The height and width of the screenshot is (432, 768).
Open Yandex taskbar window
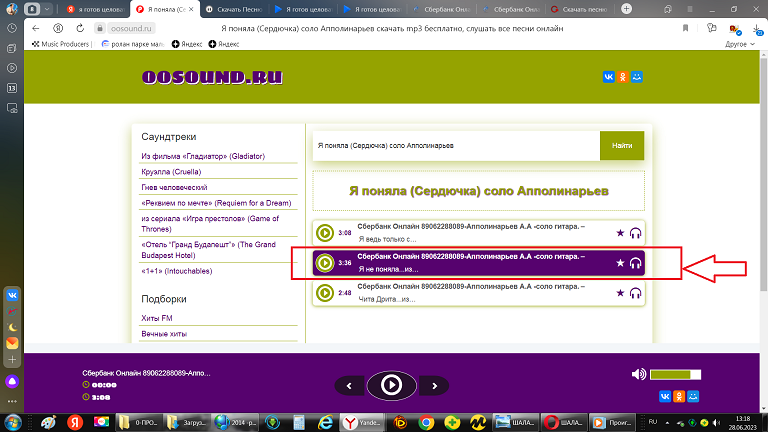[x=362, y=422]
